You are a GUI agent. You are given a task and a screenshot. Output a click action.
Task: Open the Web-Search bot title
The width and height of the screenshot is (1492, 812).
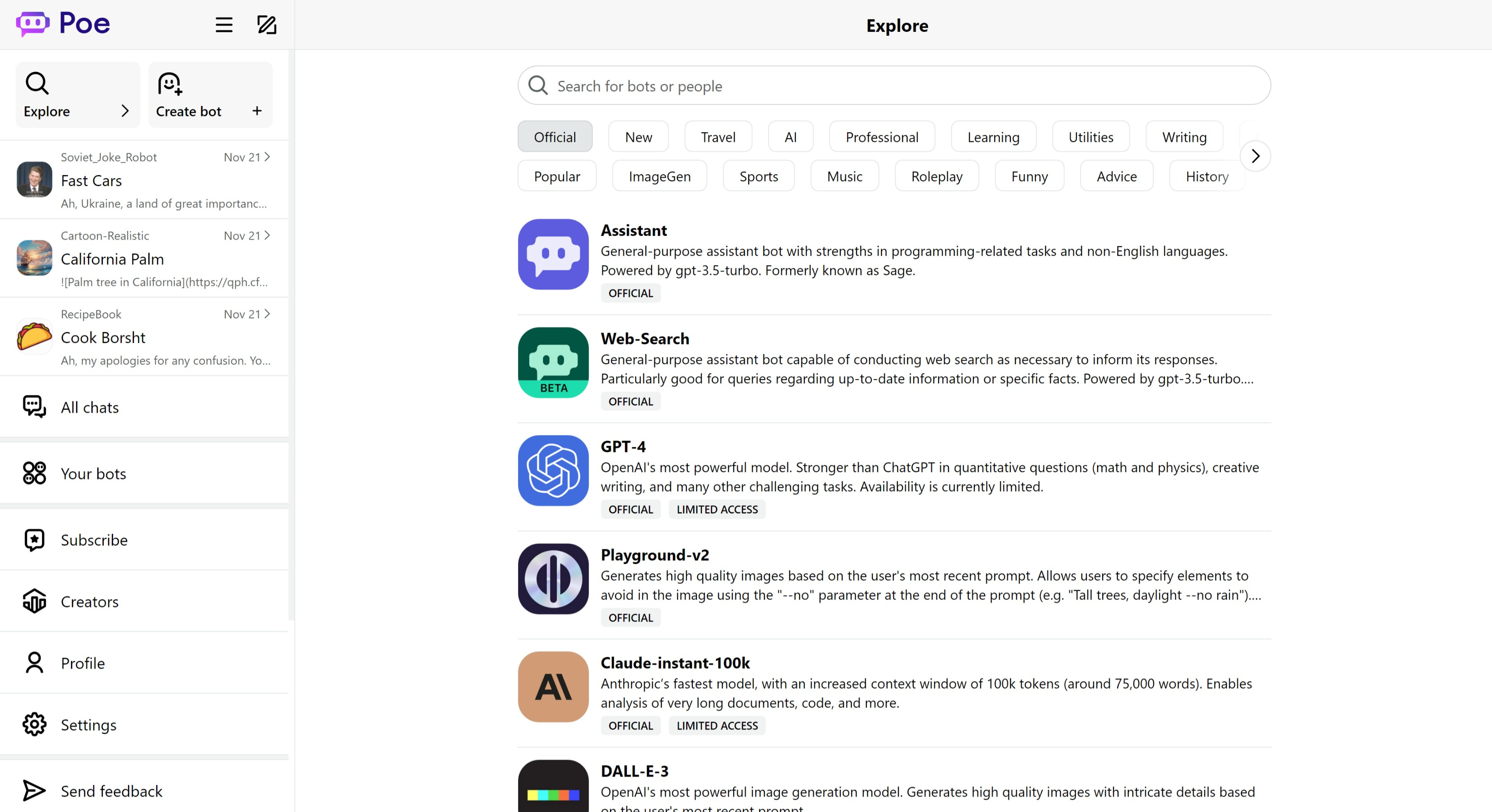(645, 338)
